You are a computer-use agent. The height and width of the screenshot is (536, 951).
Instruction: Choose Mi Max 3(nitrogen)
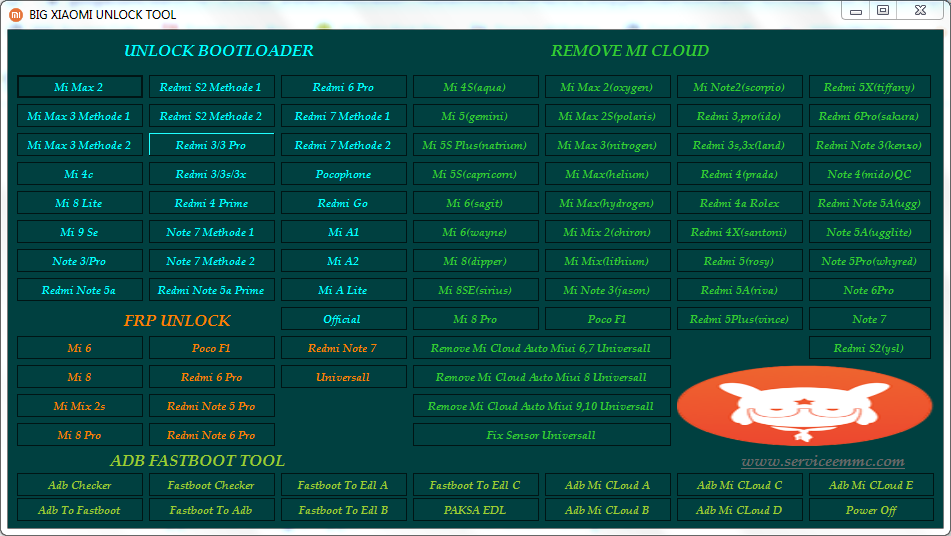pyautogui.click(x=608, y=145)
